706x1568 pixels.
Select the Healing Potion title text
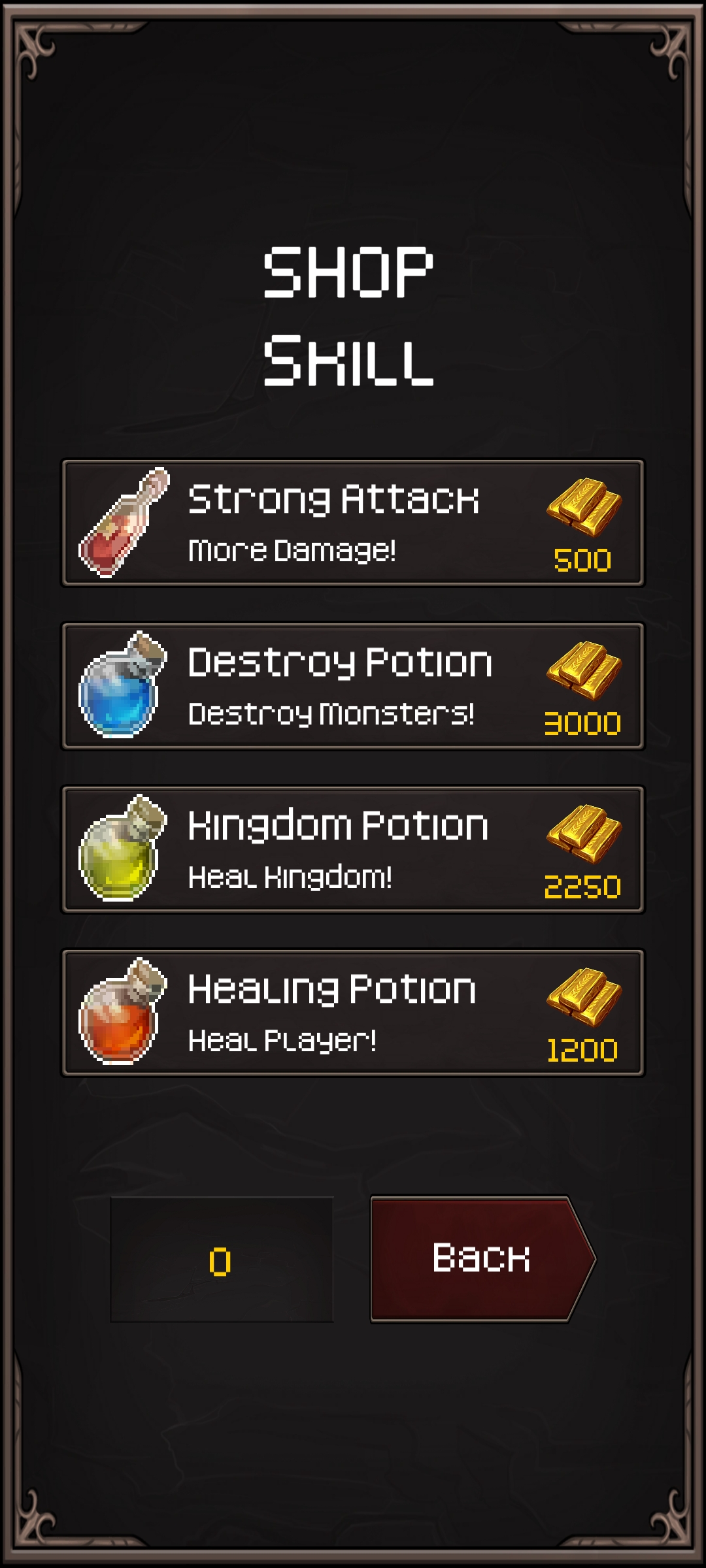pyautogui.click(x=332, y=990)
